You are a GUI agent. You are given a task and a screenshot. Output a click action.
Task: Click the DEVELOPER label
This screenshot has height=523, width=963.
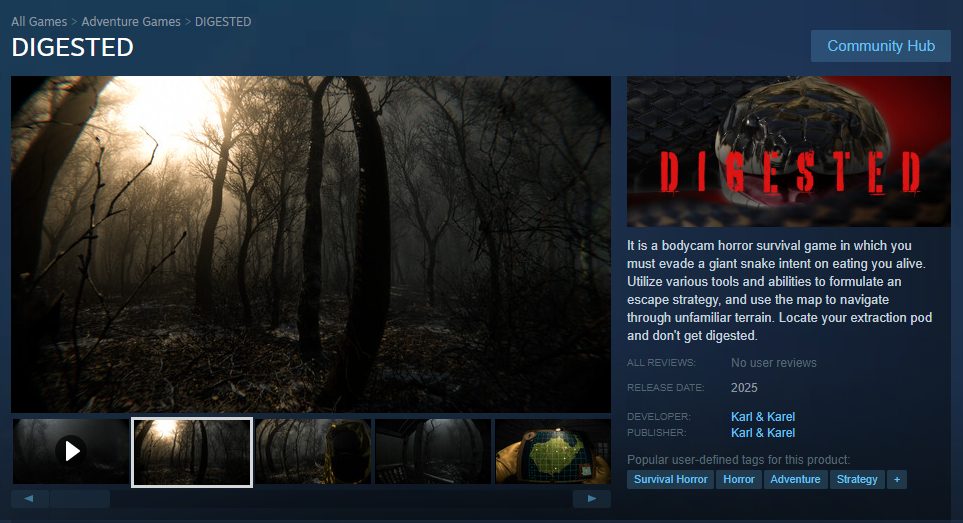click(x=659, y=417)
